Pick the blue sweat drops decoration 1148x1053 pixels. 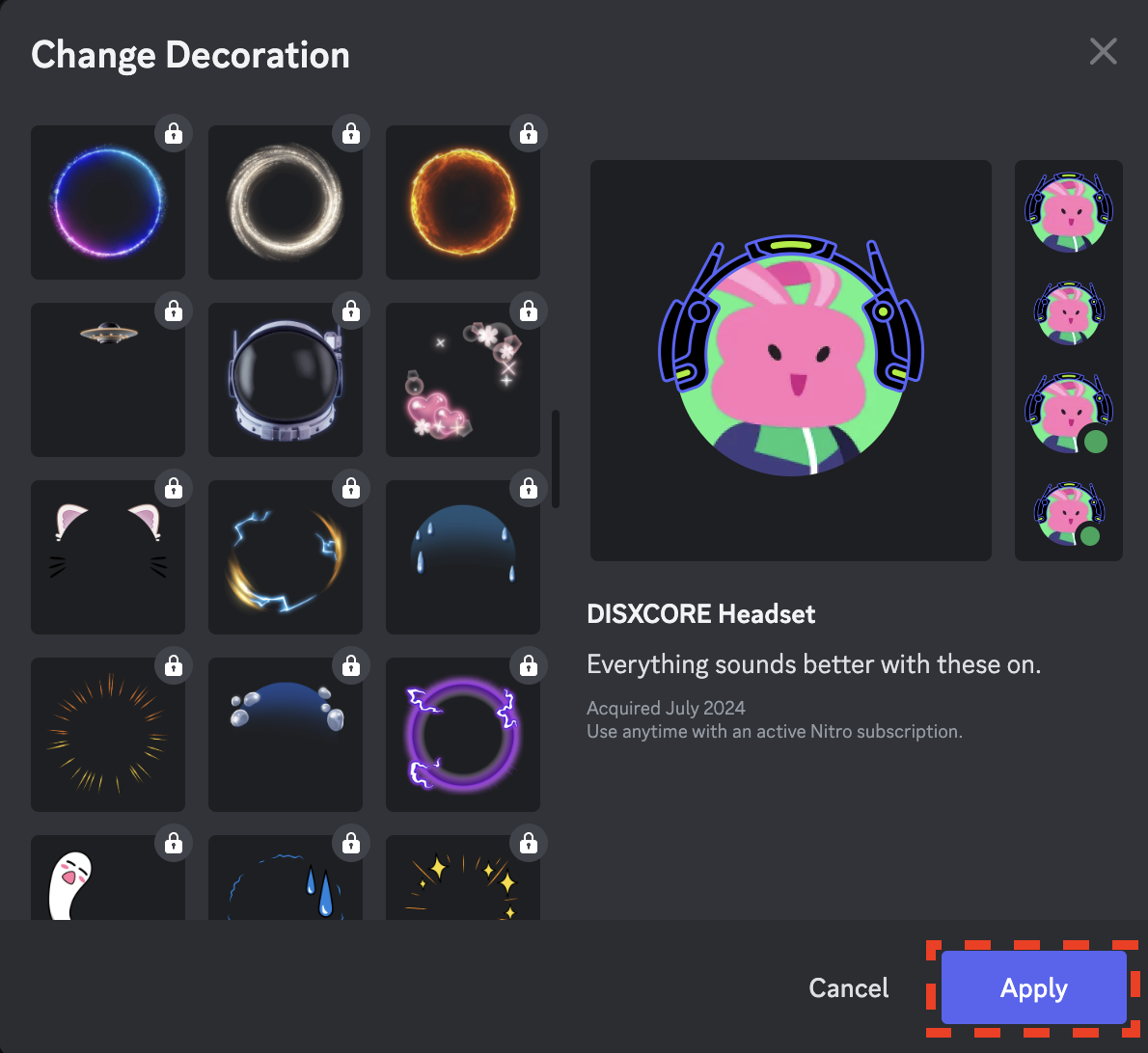pos(286,879)
